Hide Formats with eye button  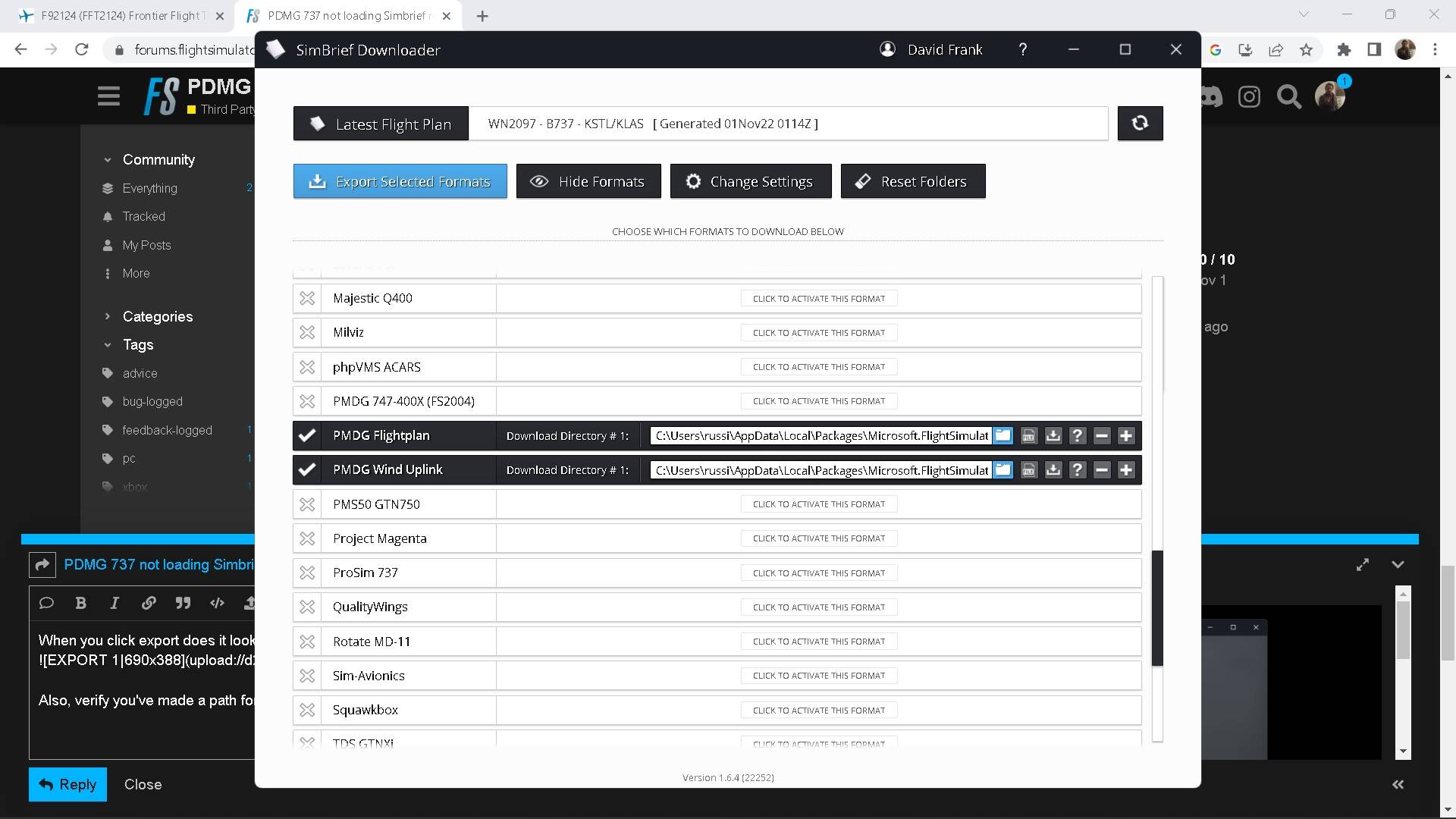[x=588, y=181]
